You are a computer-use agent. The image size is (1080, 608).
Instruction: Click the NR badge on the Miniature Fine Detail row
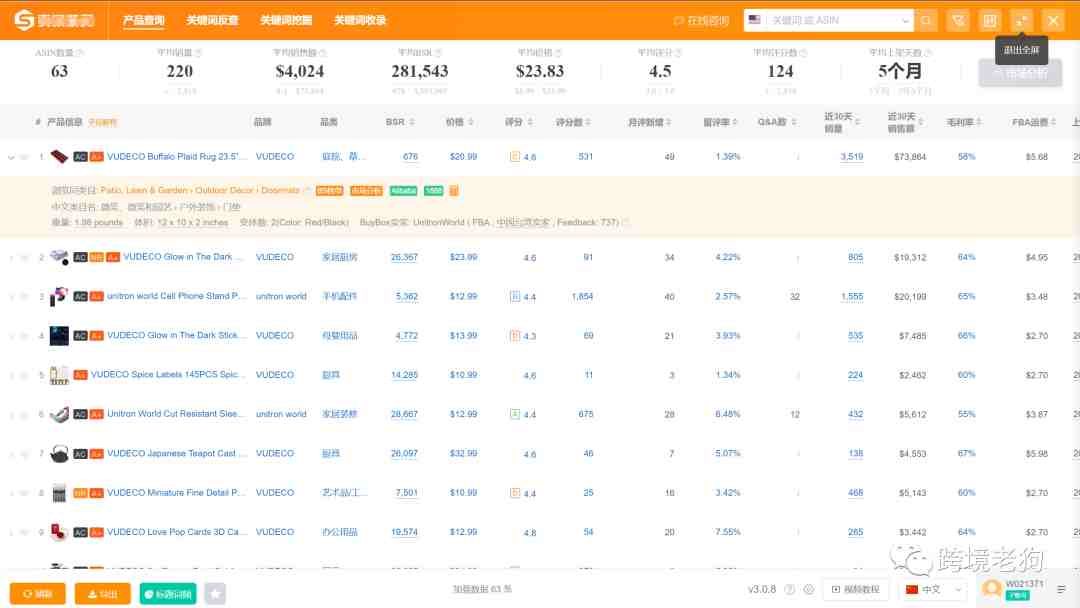80,493
